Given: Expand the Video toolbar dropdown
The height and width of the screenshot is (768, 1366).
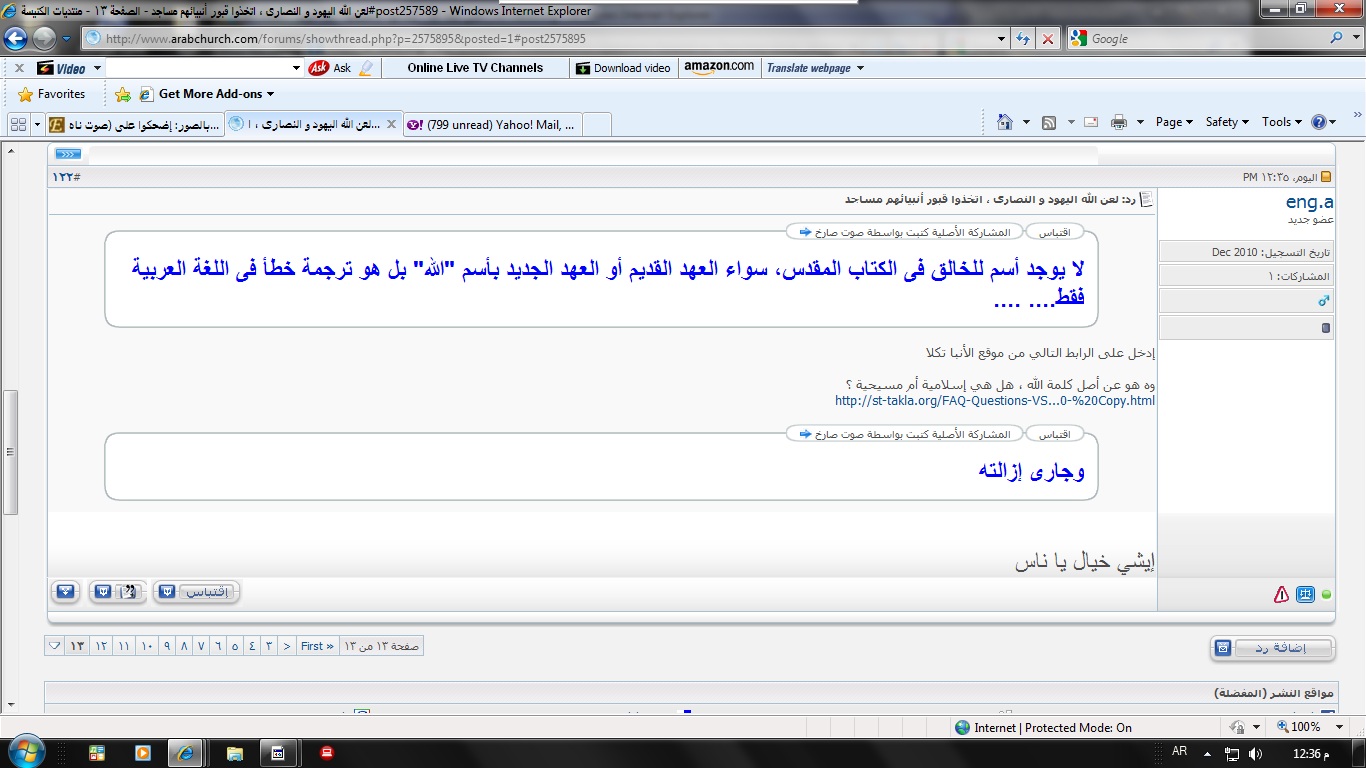Looking at the screenshot, I should point(97,68).
